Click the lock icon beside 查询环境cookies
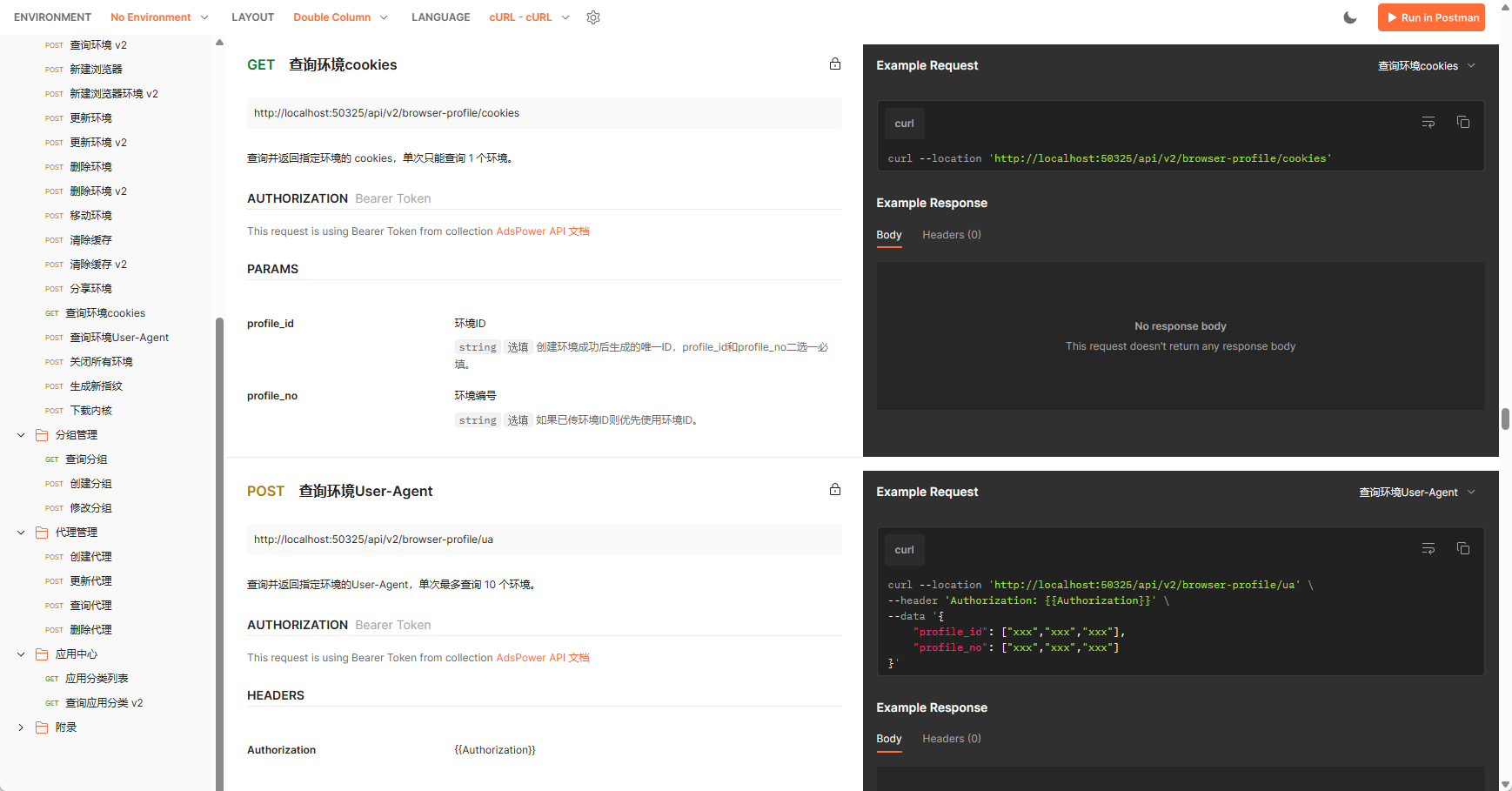Screen dimensions: 1512x791 pos(835,64)
